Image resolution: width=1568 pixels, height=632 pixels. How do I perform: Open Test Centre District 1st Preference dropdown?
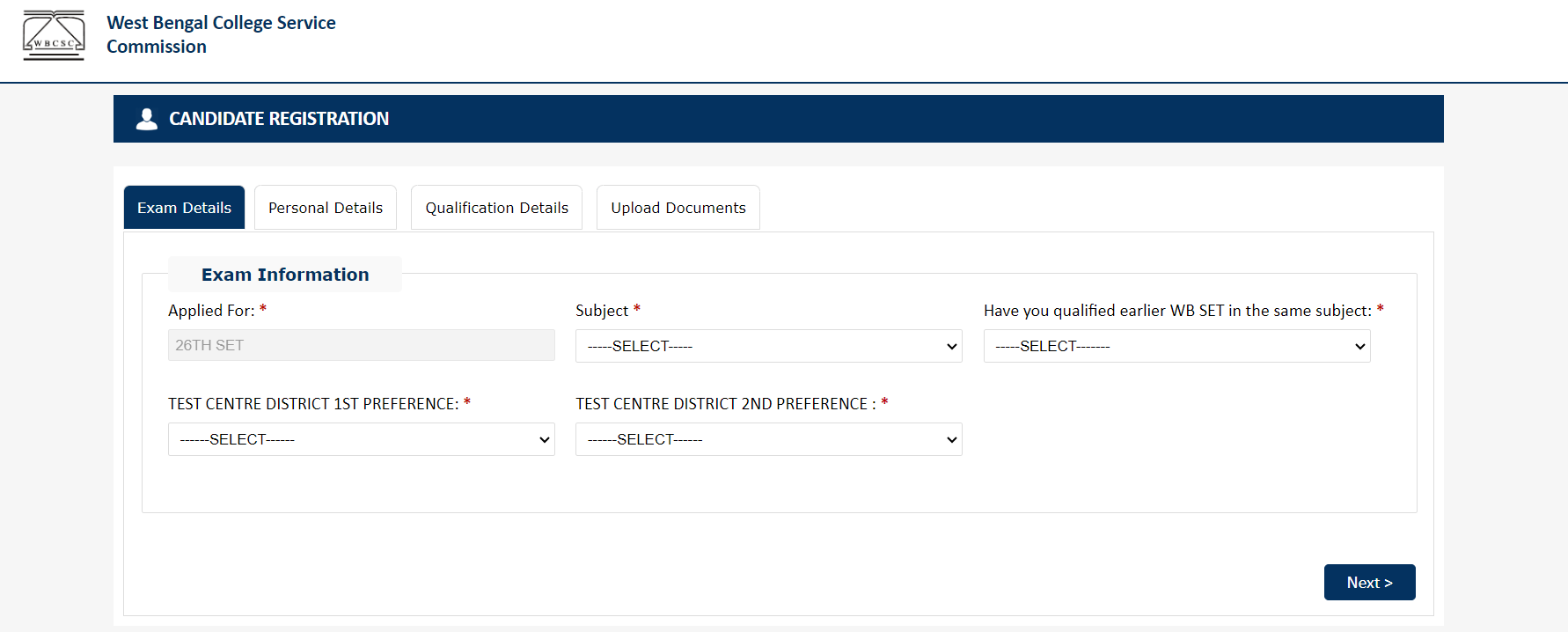pyautogui.click(x=361, y=439)
